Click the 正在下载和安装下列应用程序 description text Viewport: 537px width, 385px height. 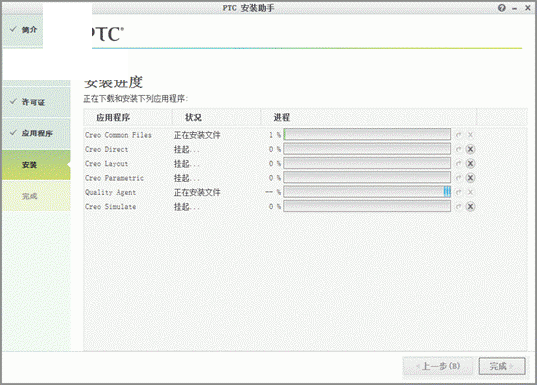coord(136,99)
